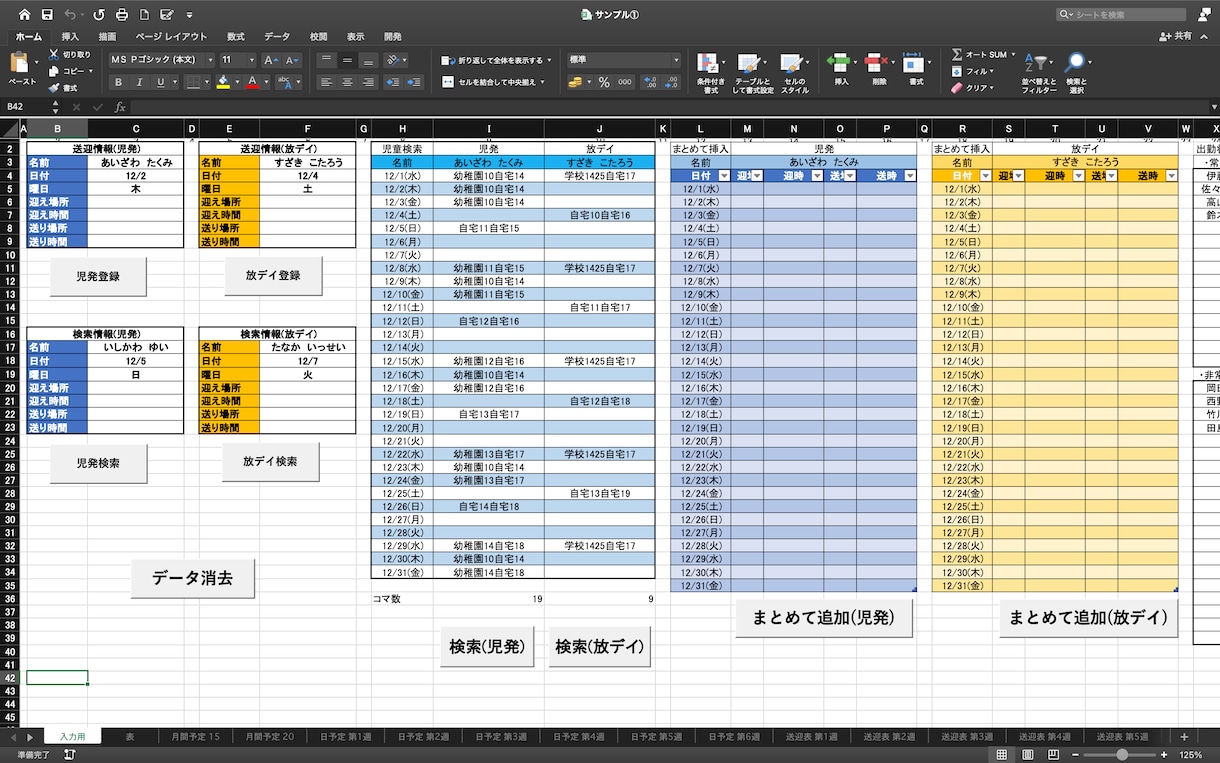Open 並べ替えとフィルター sort and filter
The width and height of the screenshot is (1220, 763).
(x=1038, y=73)
